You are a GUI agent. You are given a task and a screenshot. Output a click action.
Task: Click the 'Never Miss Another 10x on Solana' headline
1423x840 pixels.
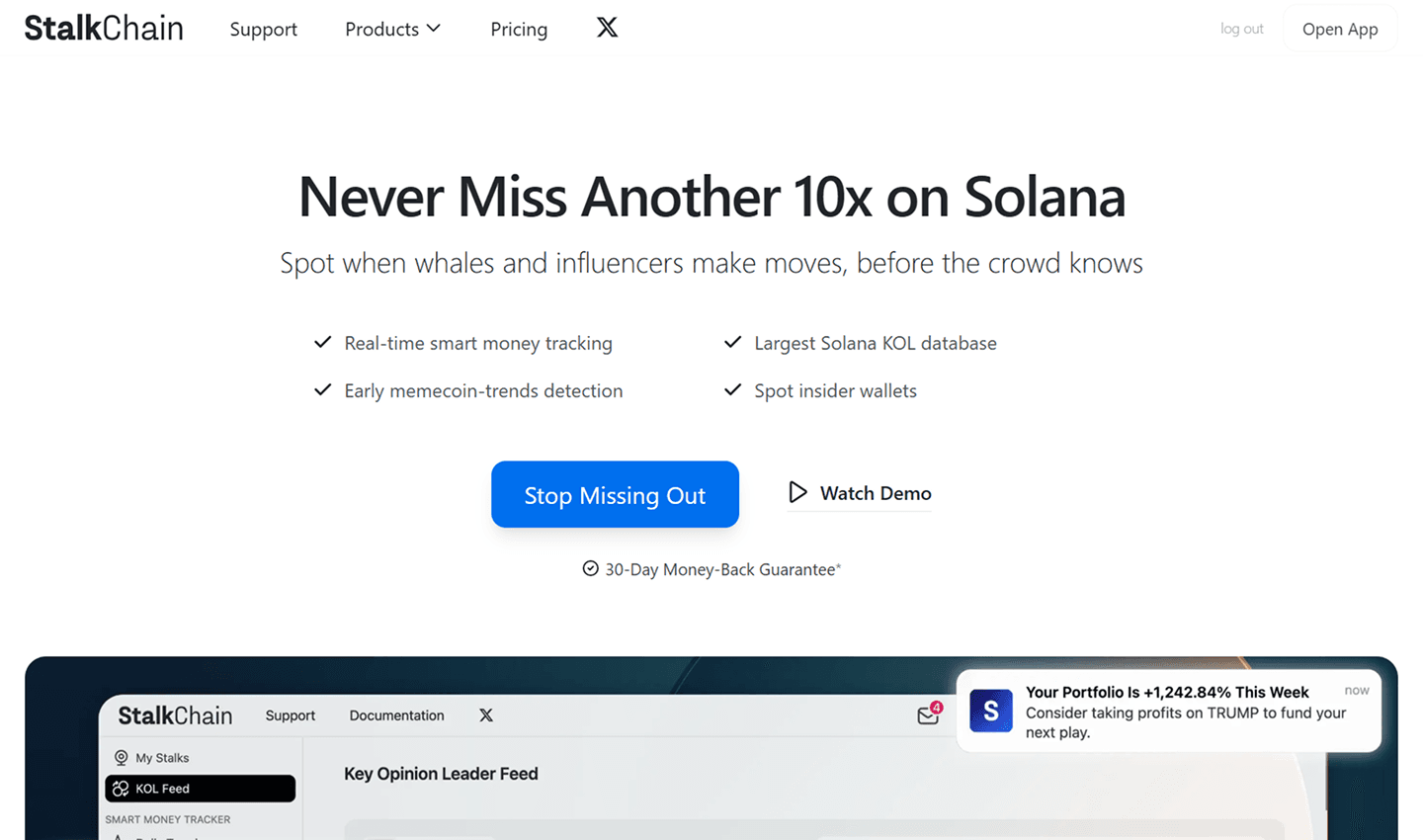point(711,197)
